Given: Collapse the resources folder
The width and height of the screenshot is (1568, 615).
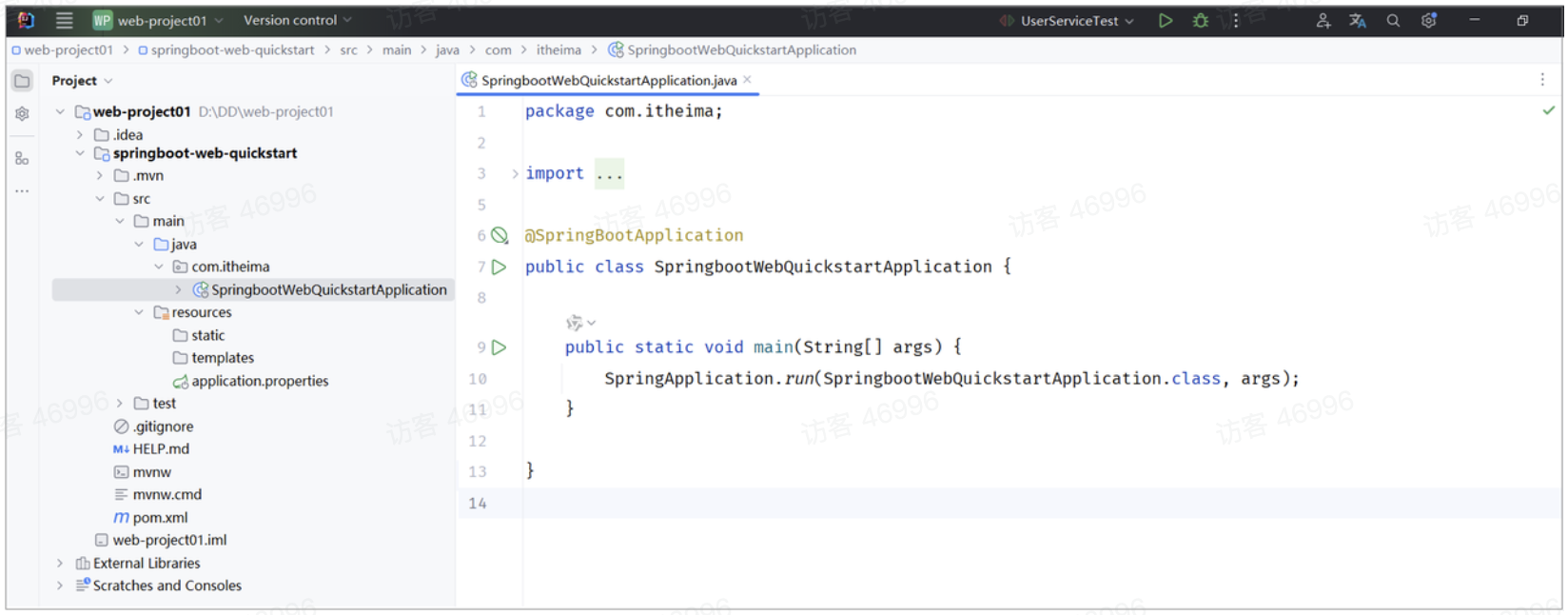Looking at the screenshot, I should [x=139, y=312].
